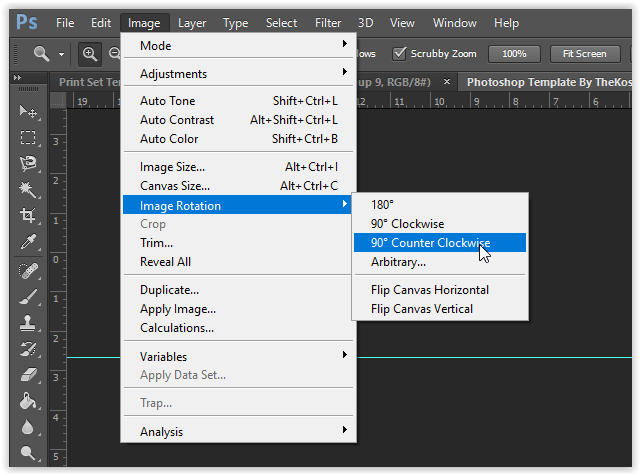Select the Paint Bucket tool
640x475 pixels.
(x=28, y=401)
